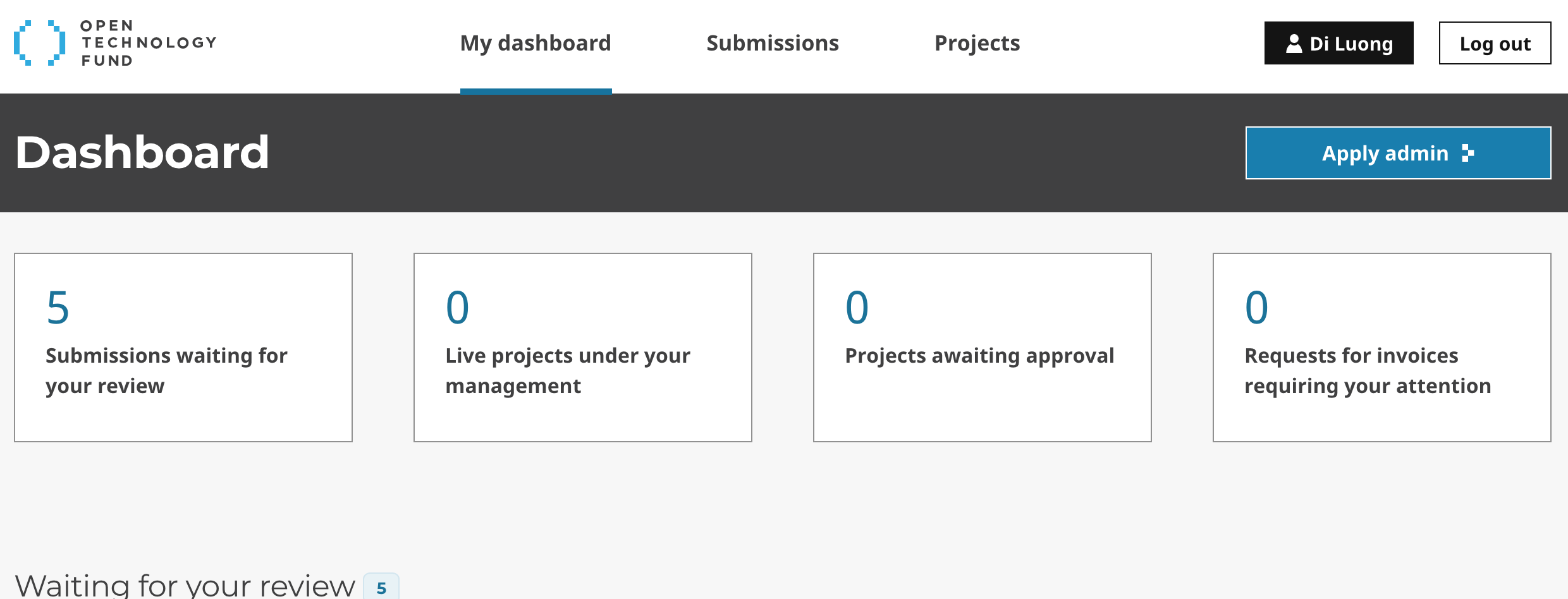Select the Projects awaiting approval card
1568x599 pixels.
[983, 348]
